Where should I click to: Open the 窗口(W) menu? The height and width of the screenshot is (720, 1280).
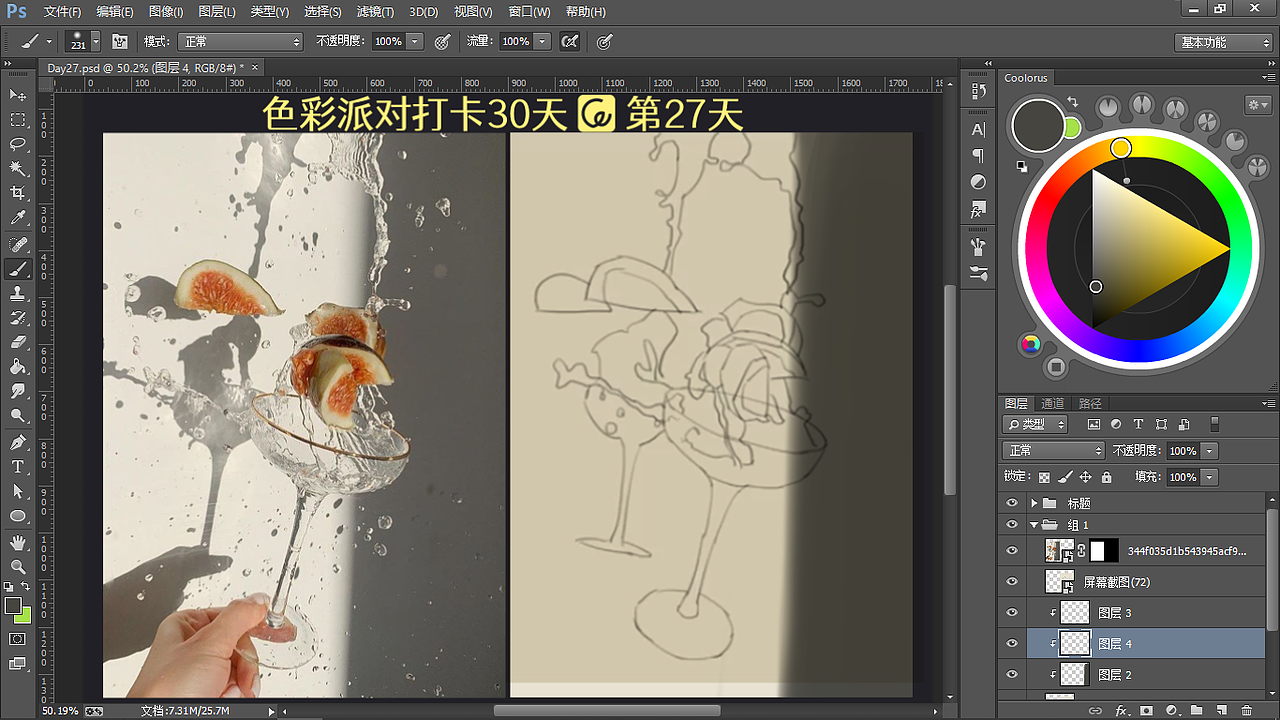[x=529, y=12]
